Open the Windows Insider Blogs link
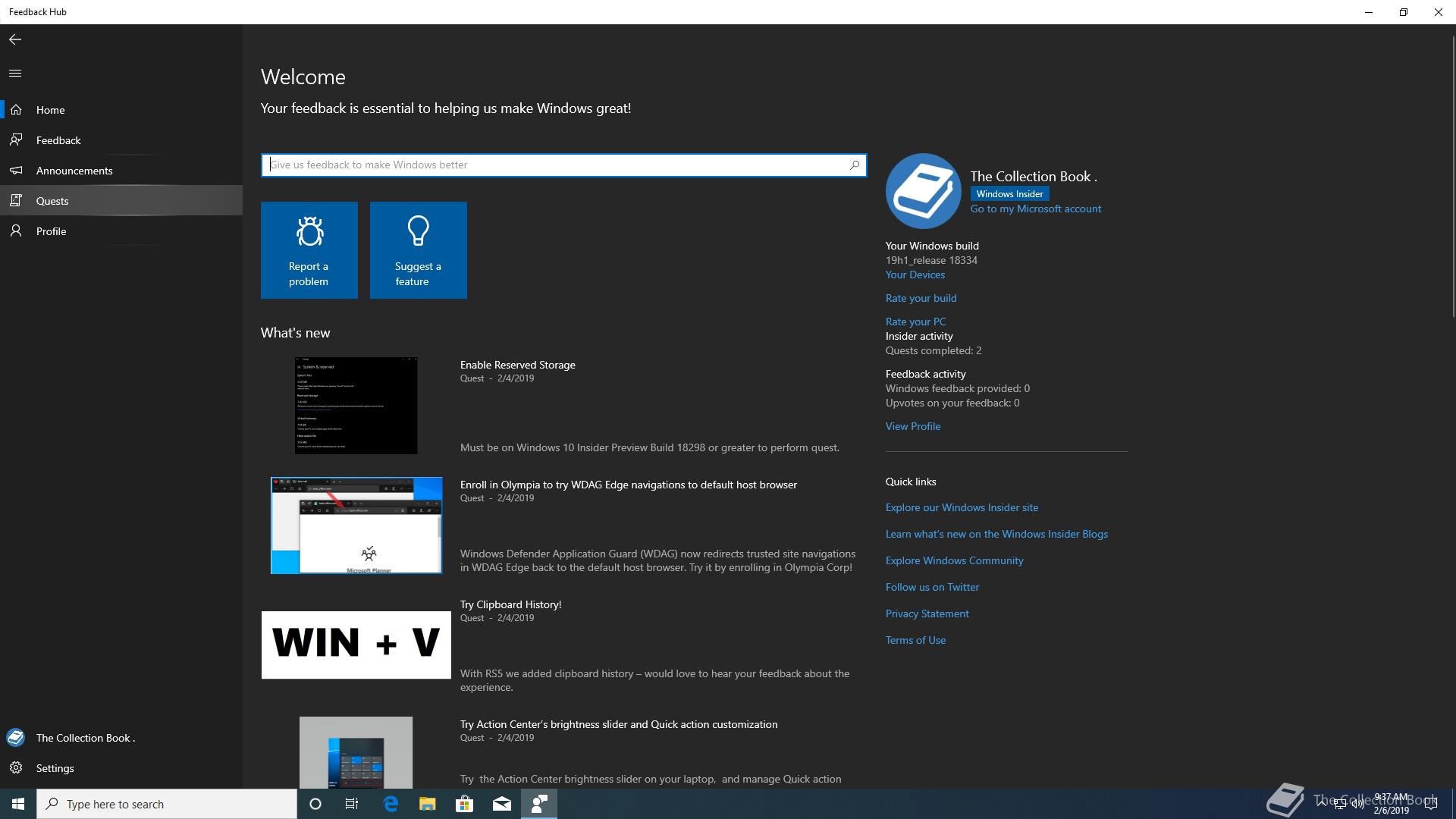 click(997, 534)
